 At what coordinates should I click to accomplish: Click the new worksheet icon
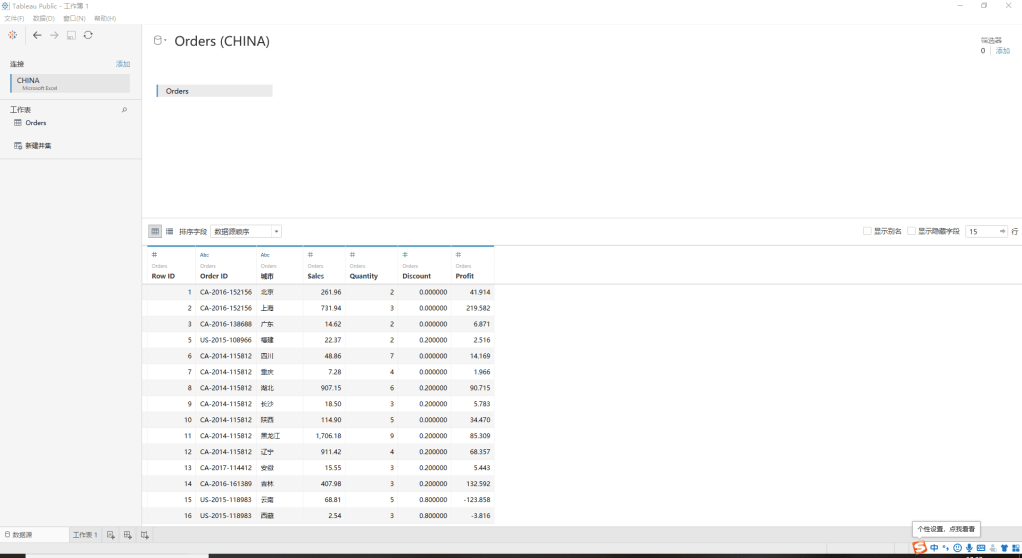pos(111,536)
